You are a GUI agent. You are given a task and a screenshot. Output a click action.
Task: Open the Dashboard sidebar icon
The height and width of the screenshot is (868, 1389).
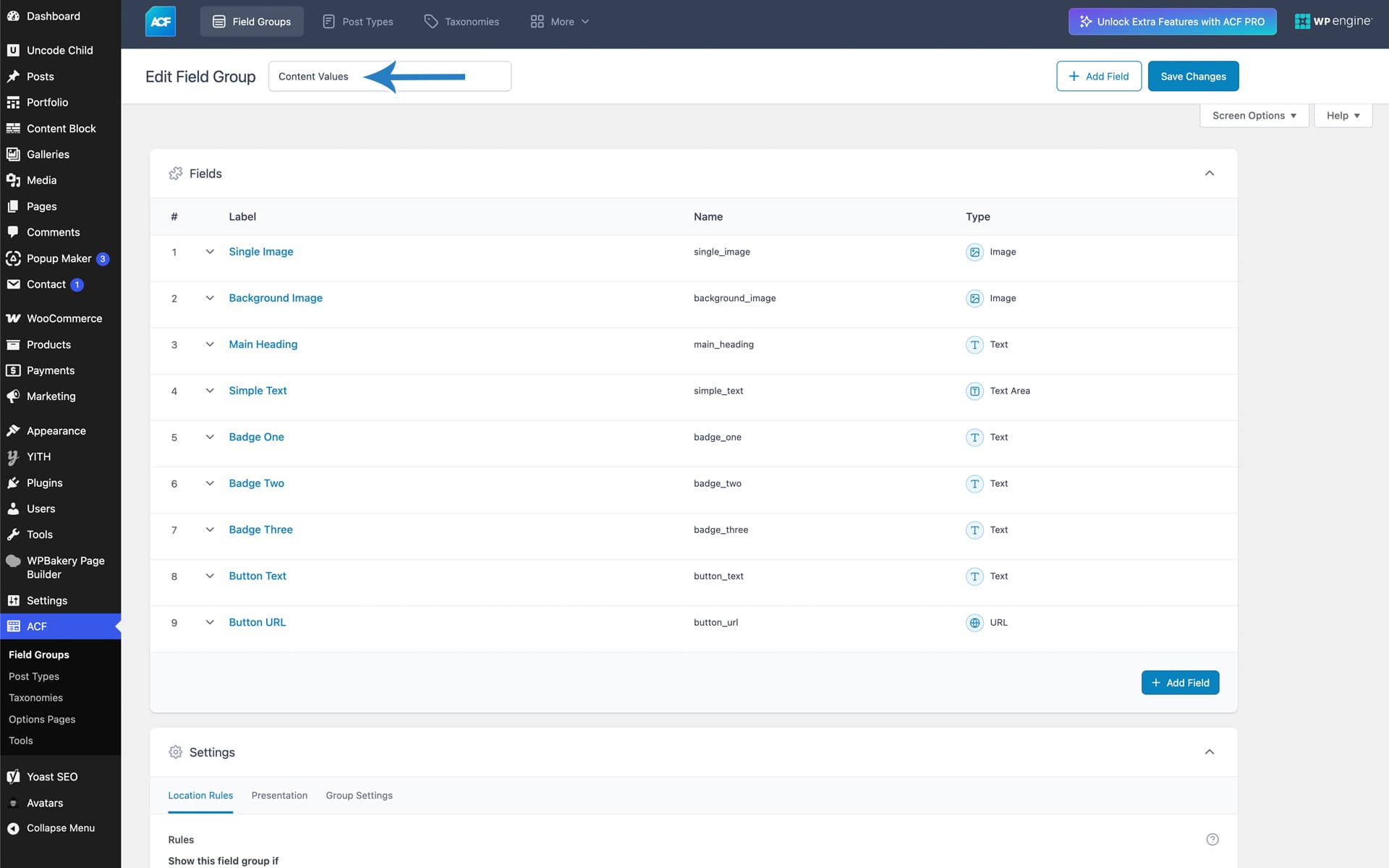13,16
